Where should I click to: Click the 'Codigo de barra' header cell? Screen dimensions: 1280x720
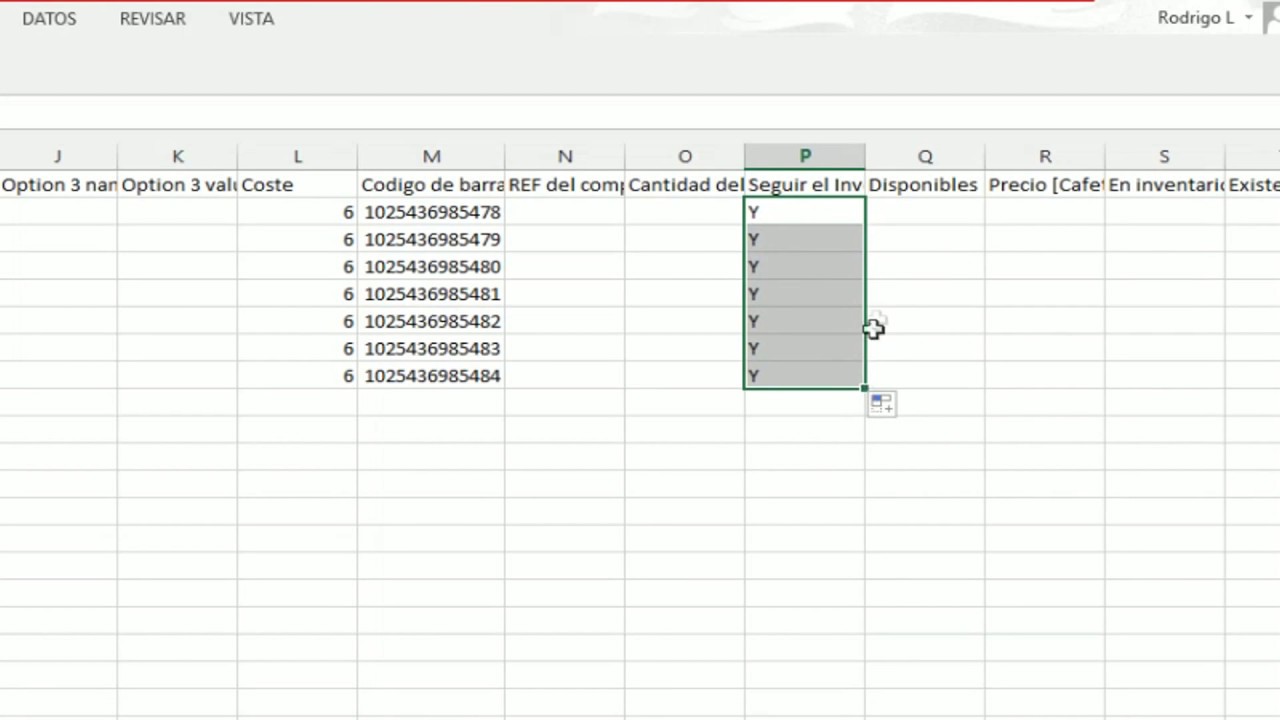click(x=431, y=185)
